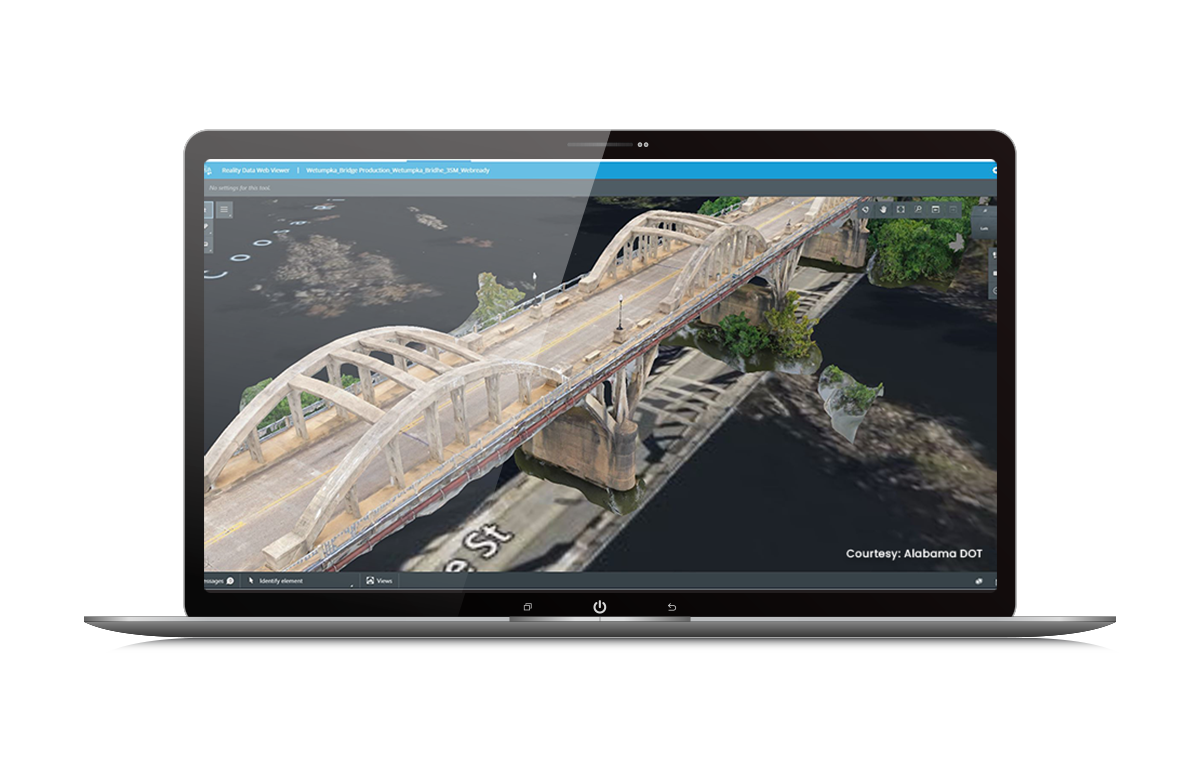Select the Pan hand tool

point(882,210)
